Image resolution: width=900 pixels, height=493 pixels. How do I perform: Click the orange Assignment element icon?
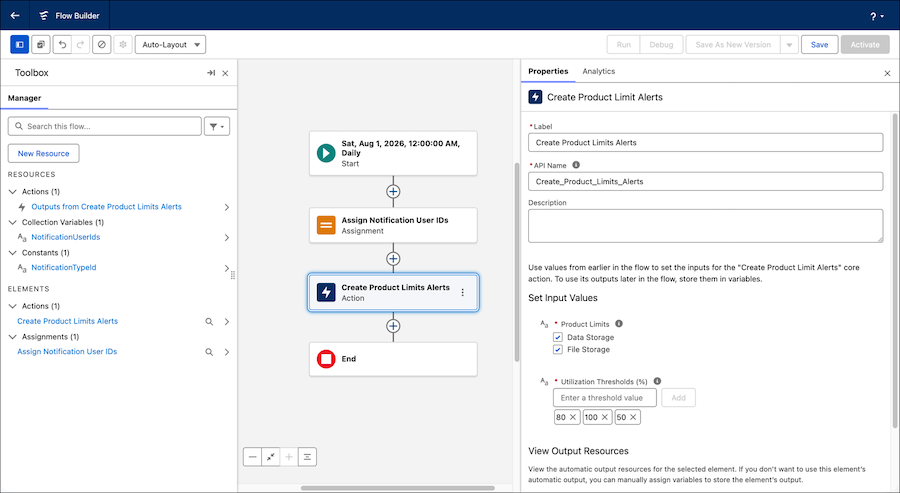(x=326, y=225)
